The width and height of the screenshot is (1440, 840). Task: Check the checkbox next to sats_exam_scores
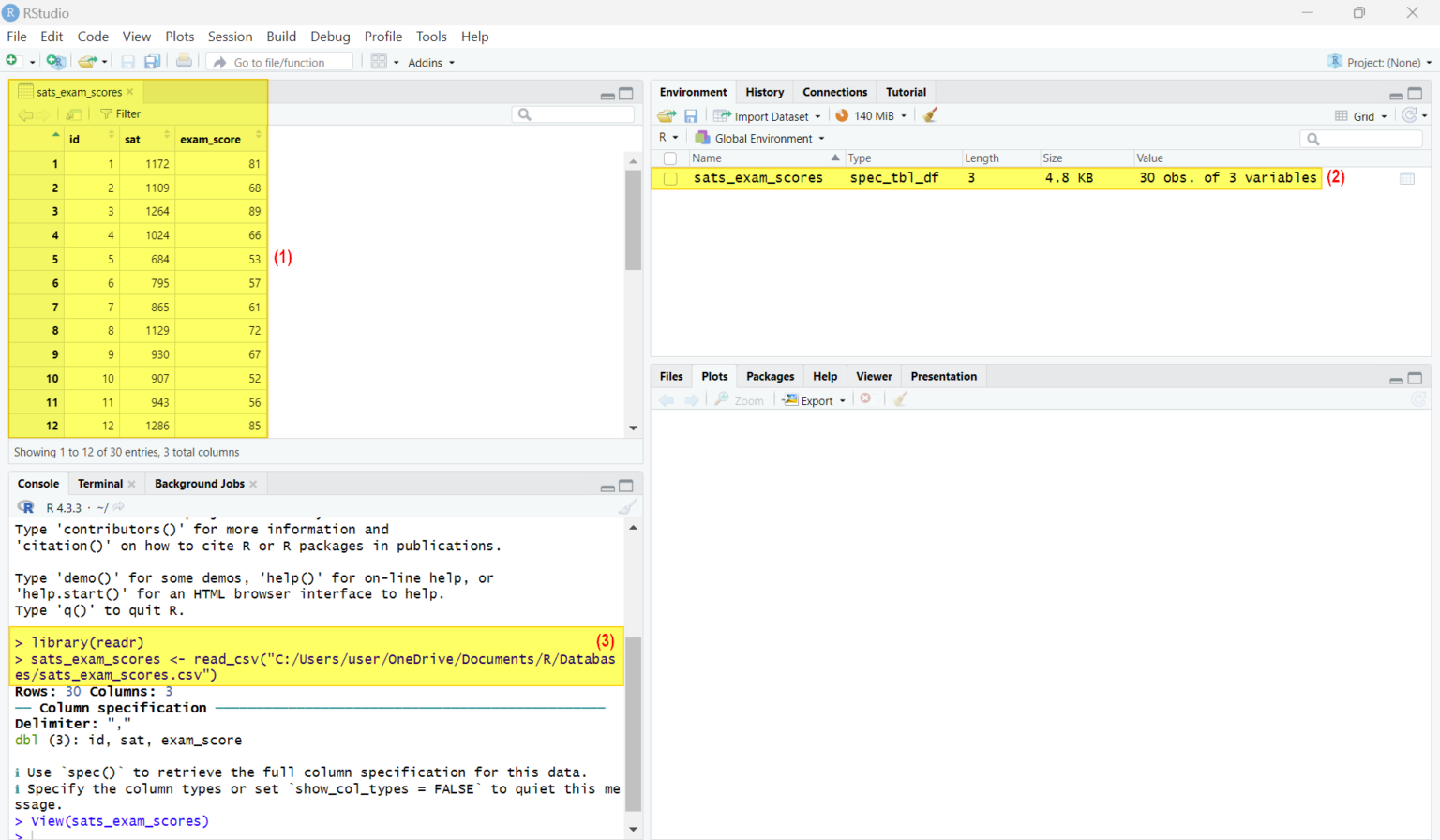[x=671, y=177]
